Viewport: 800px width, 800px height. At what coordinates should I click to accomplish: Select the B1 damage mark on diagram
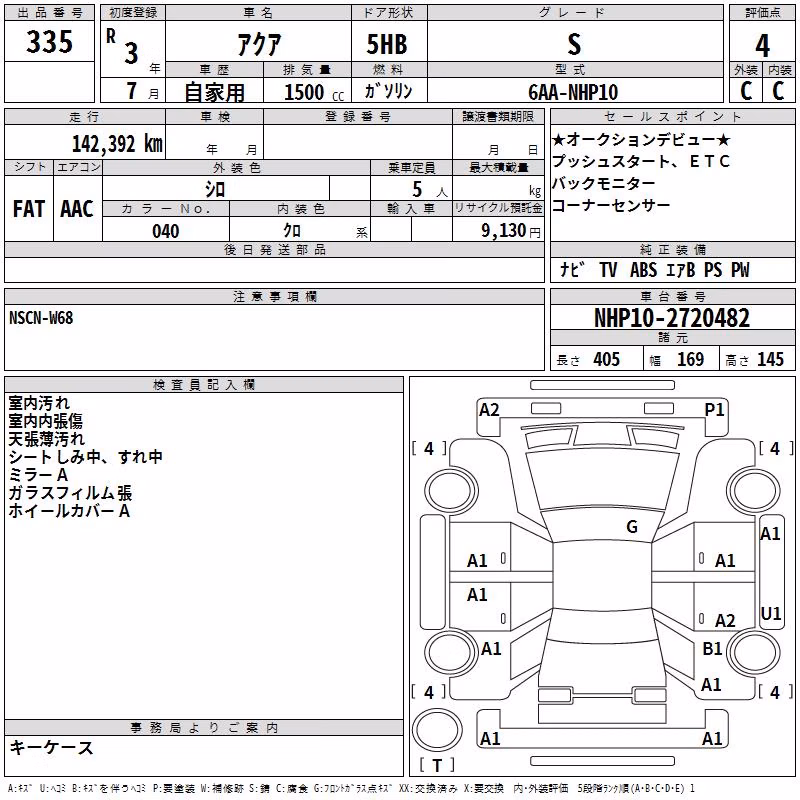pyautogui.click(x=712, y=648)
